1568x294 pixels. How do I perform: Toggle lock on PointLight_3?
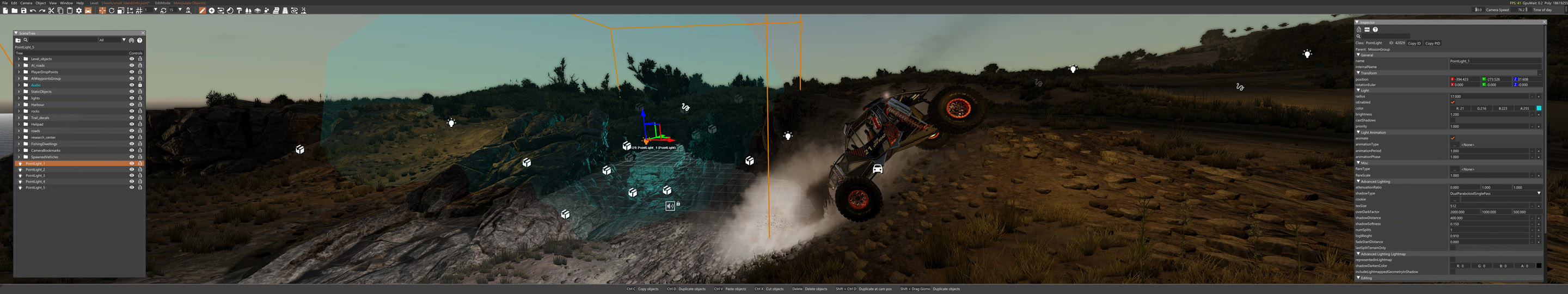[x=140, y=176]
